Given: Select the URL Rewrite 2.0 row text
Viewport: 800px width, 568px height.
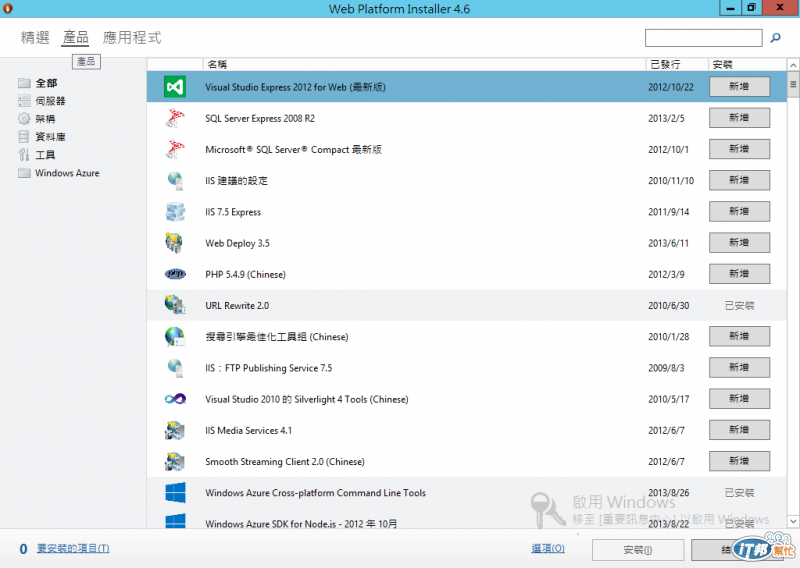Looking at the screenshot, I should click(x=237, y=306).
